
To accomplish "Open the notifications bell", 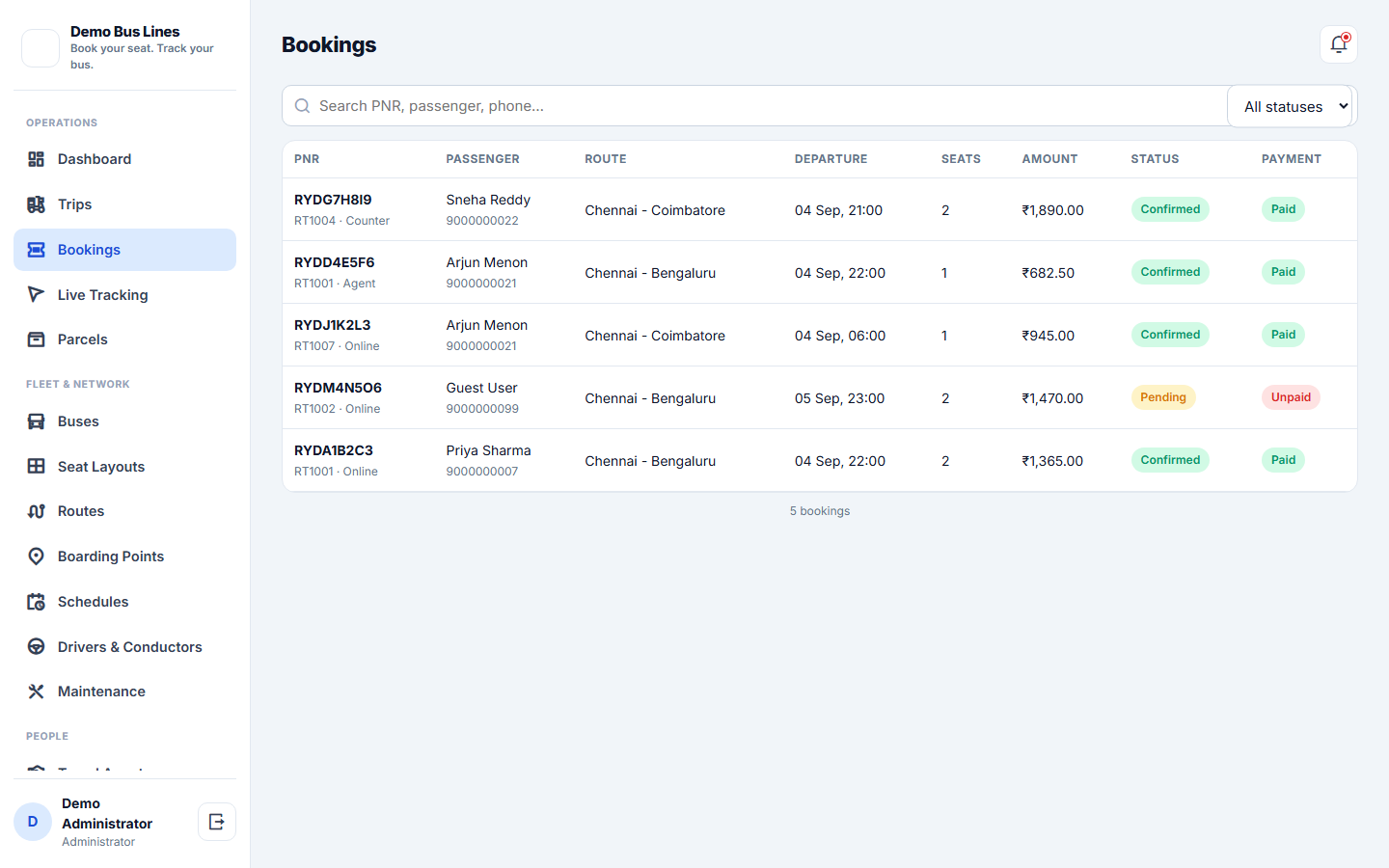I will pyautogui.click(x=1339, y=44).
